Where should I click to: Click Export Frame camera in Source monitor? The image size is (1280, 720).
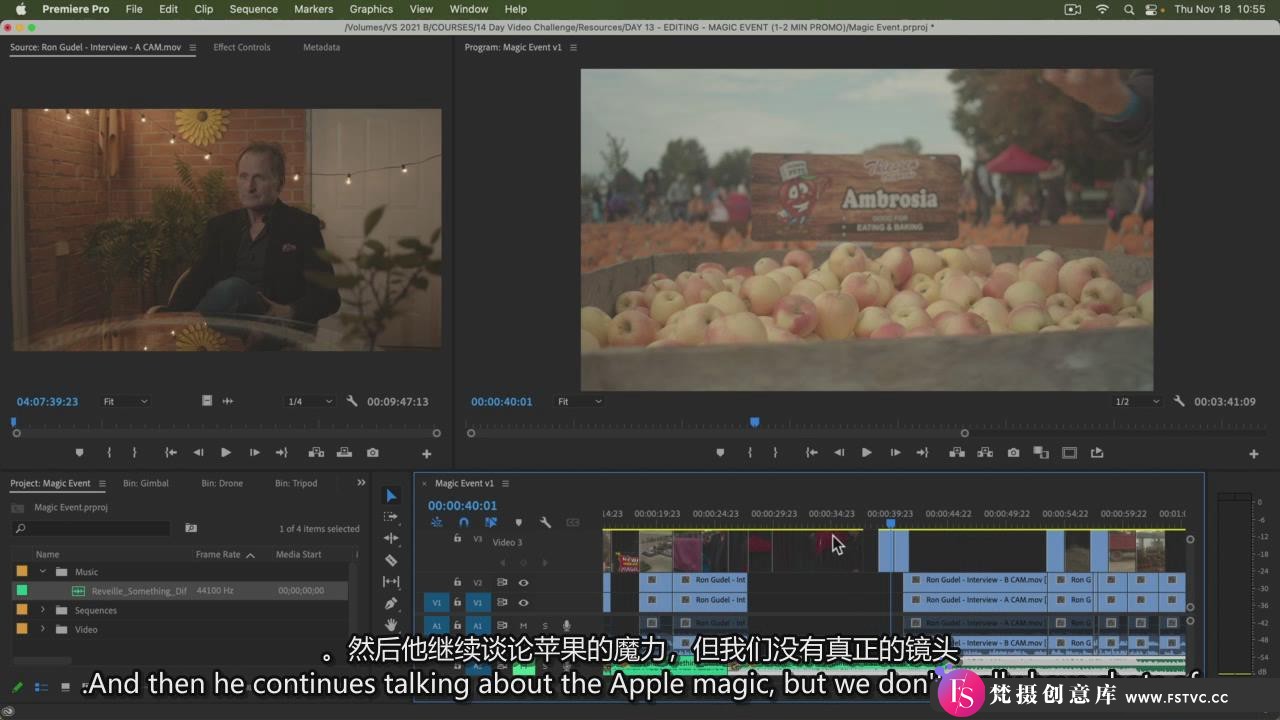[373, 453]
